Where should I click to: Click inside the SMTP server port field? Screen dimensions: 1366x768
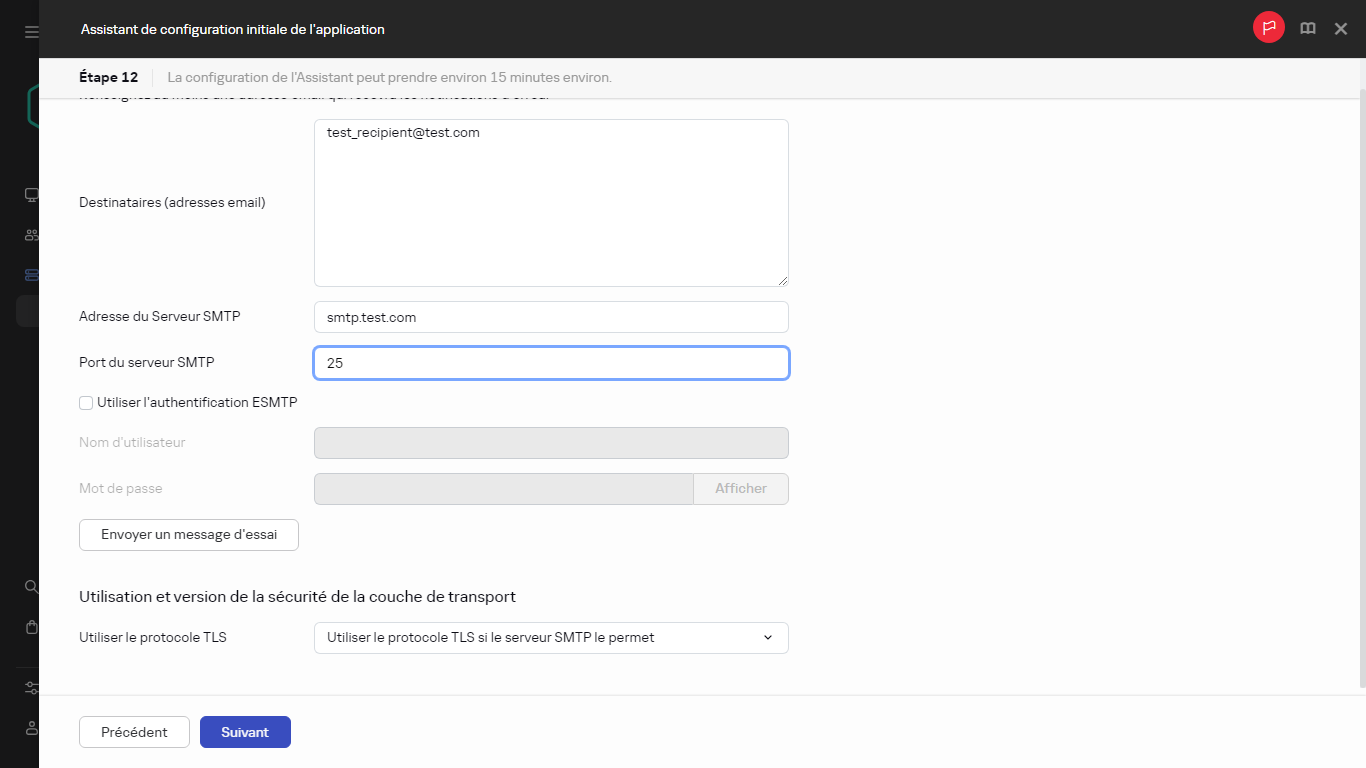coord(550,363)
